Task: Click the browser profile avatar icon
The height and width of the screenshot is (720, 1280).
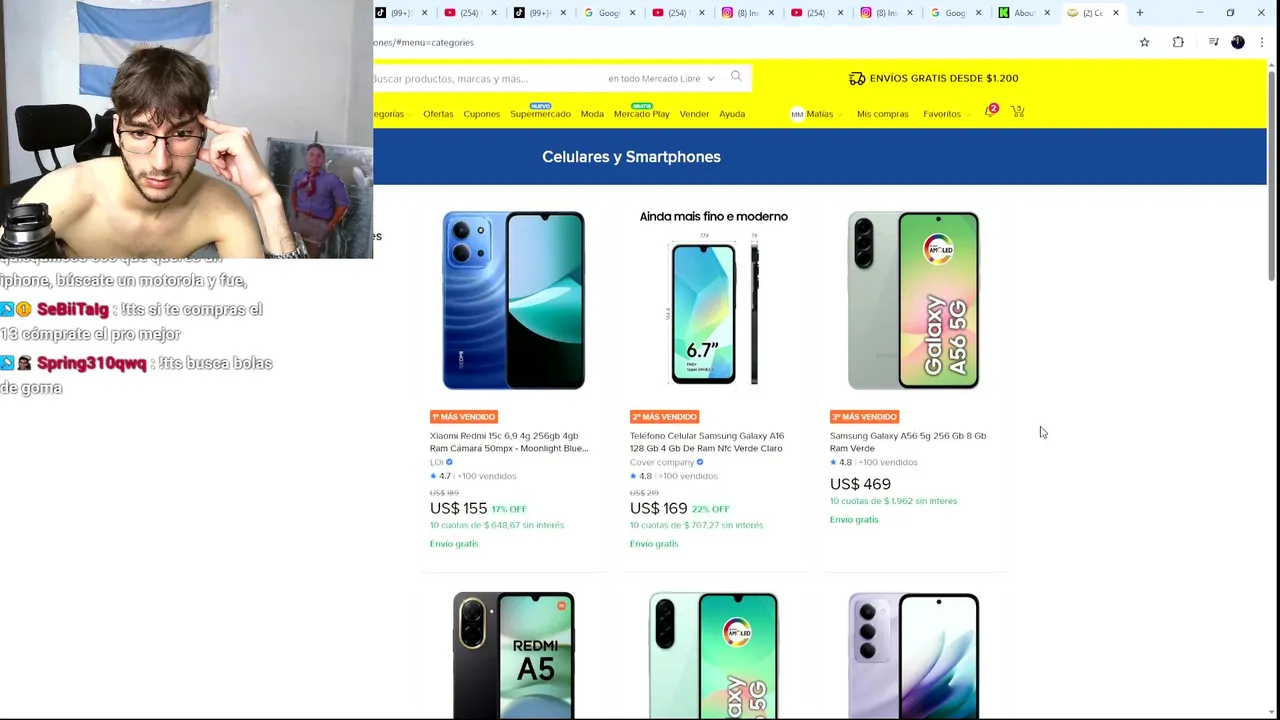Action: coord(1238,42)
